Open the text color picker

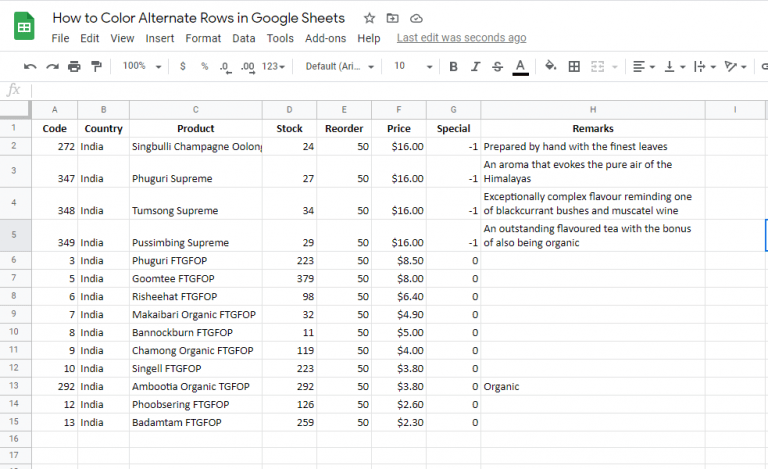pos(520,67)
